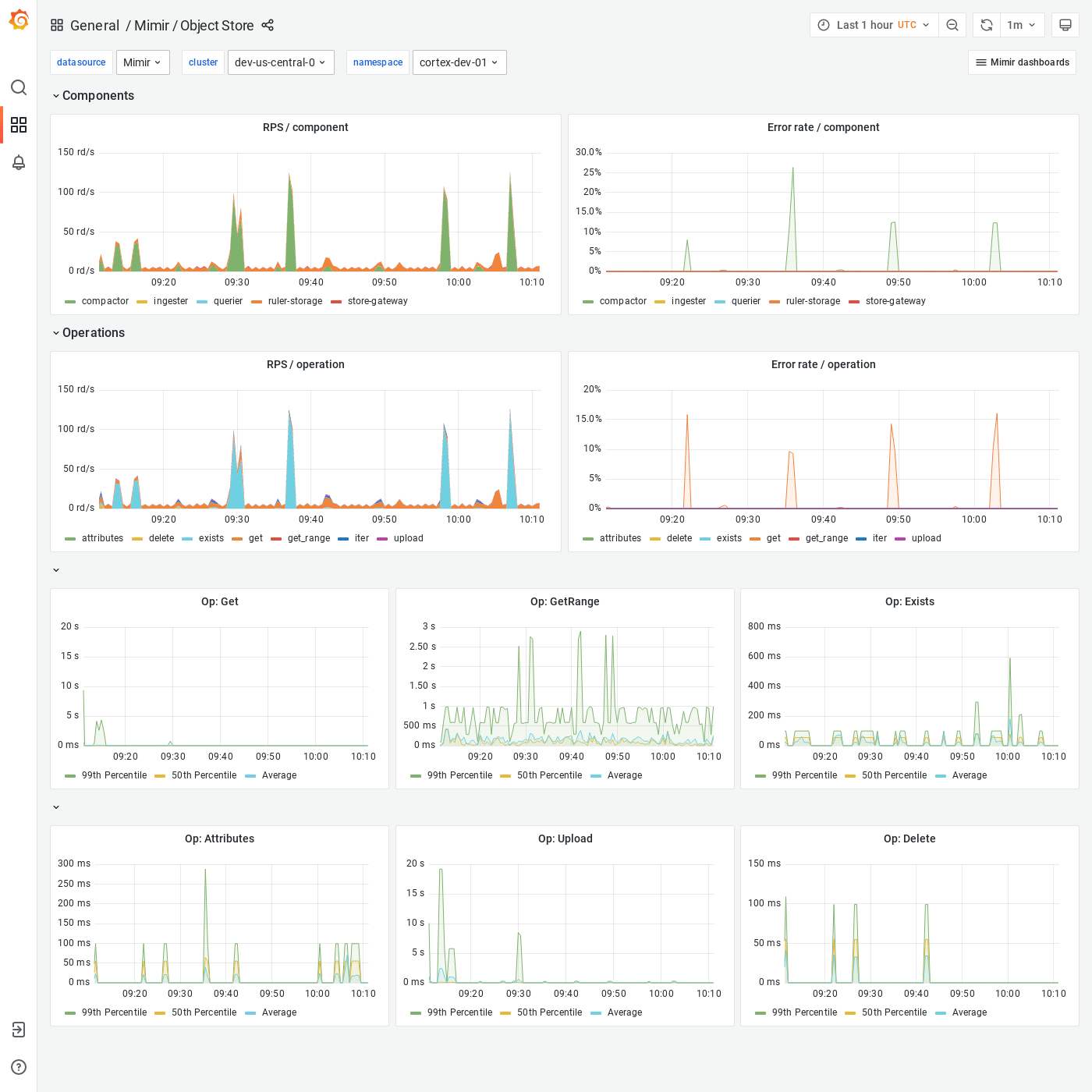Open the cortex-dev-01 namespace selector

coord(459,62)
